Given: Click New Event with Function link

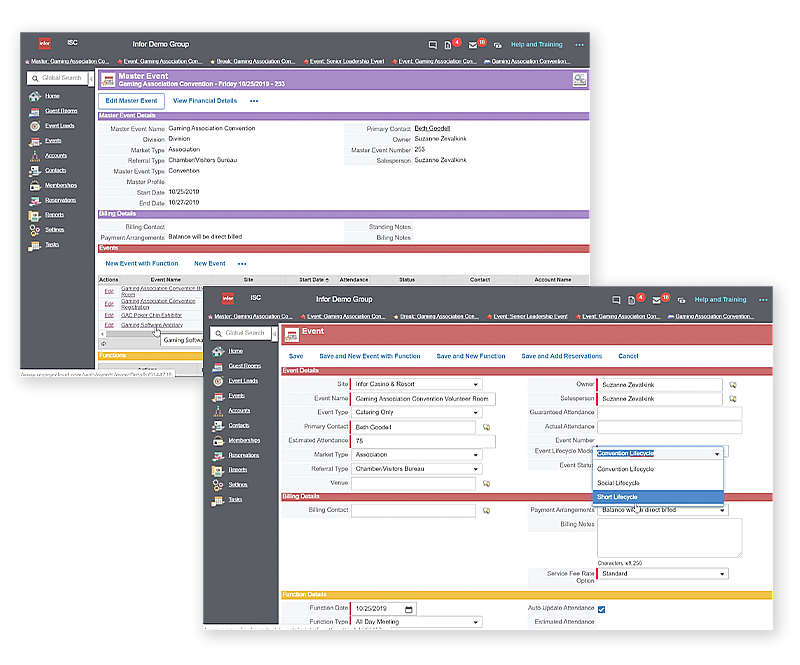Looking at the screenshot, I should (x=141, y=264).
